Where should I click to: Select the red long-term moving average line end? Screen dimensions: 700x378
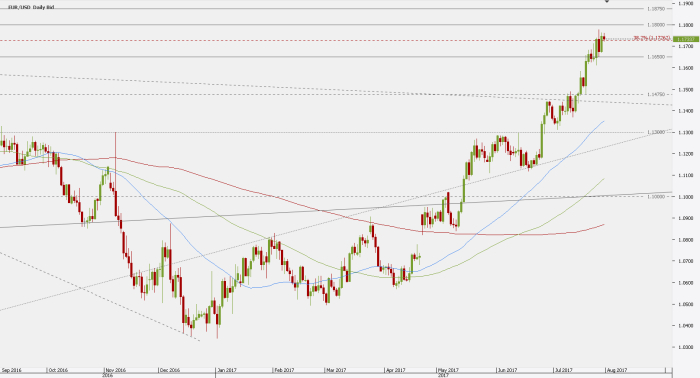[604, 224]
